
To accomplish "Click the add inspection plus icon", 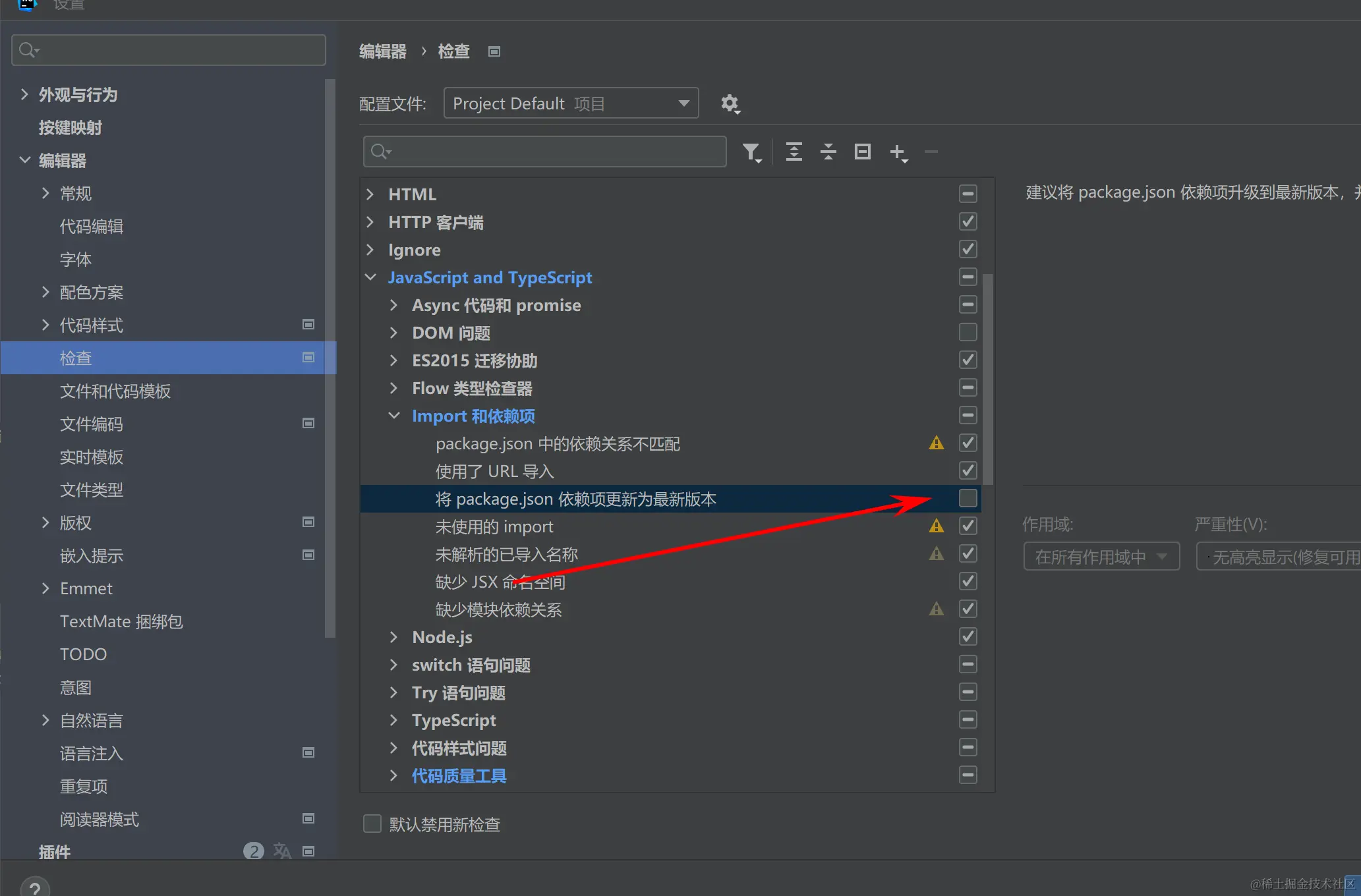I will point(898,152).
